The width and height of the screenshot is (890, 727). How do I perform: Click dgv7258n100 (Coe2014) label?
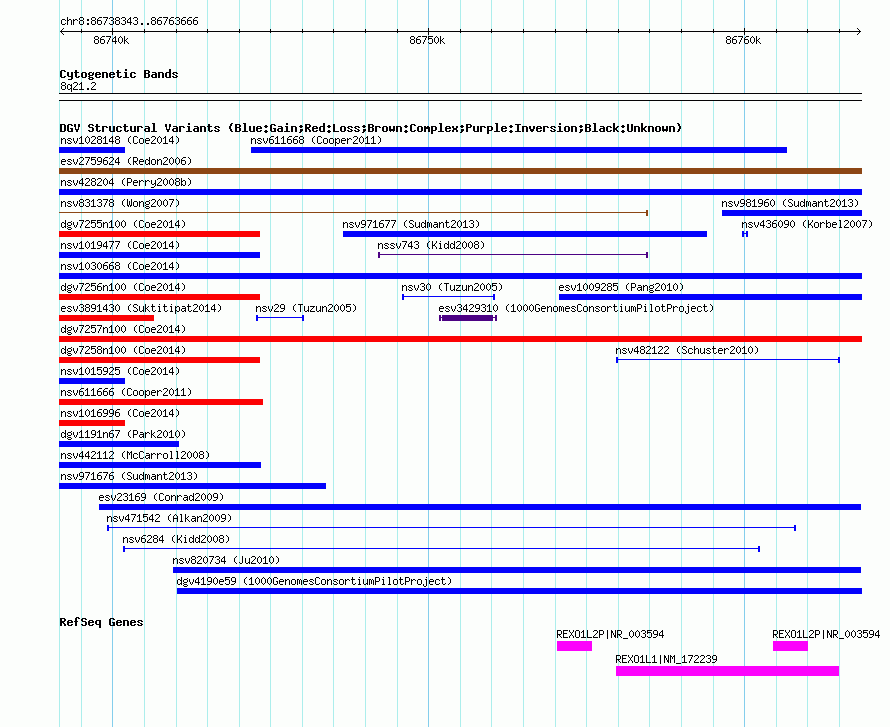[123, 350]
